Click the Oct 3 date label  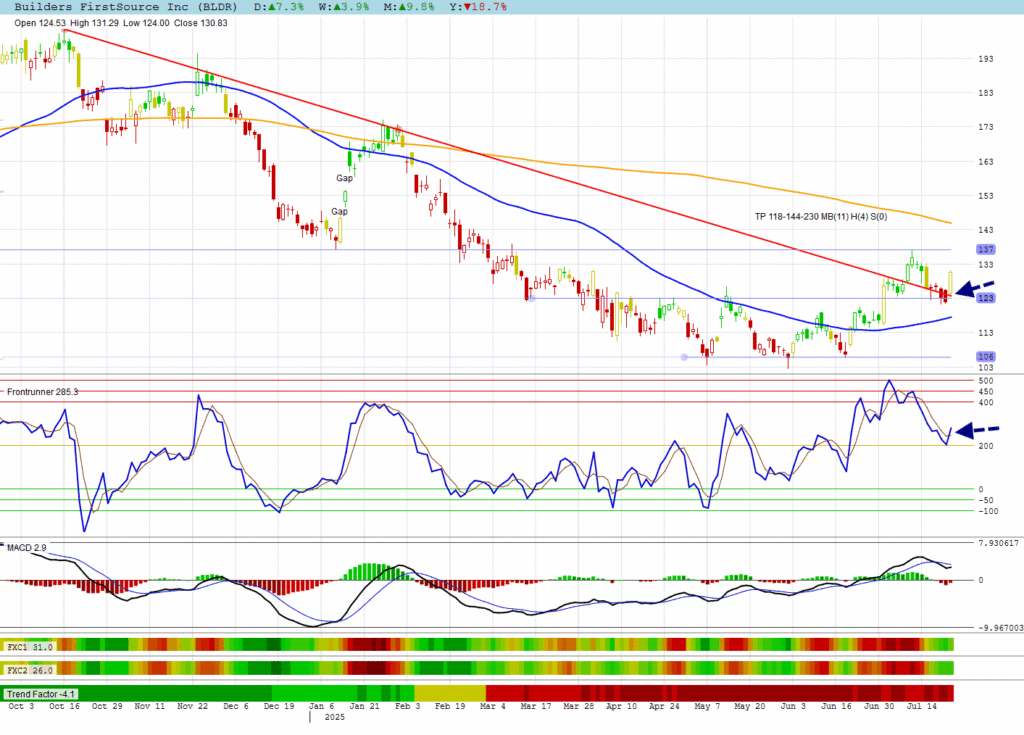21,706
